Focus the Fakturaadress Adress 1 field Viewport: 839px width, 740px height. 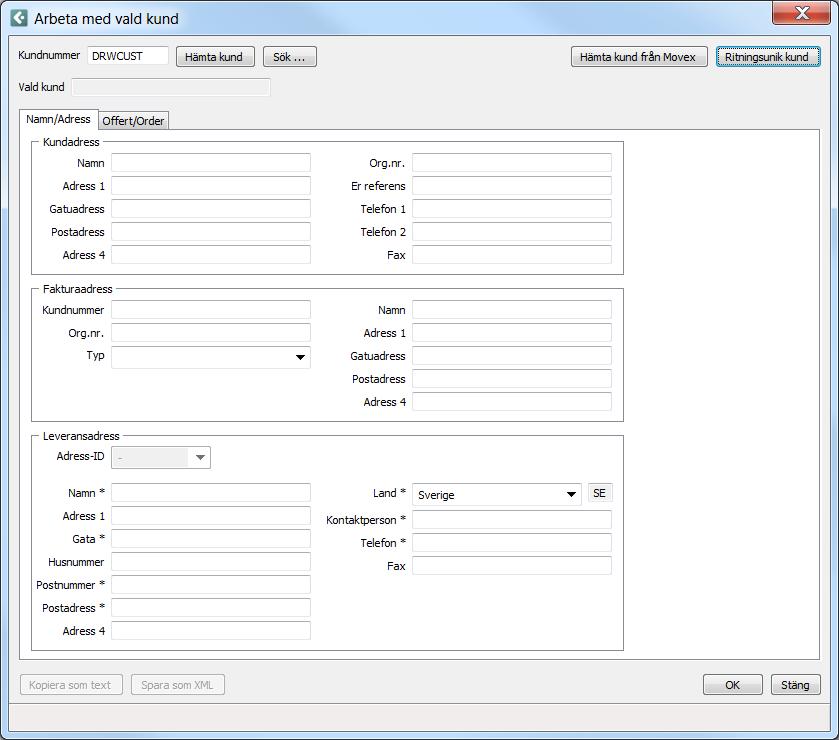512,333
